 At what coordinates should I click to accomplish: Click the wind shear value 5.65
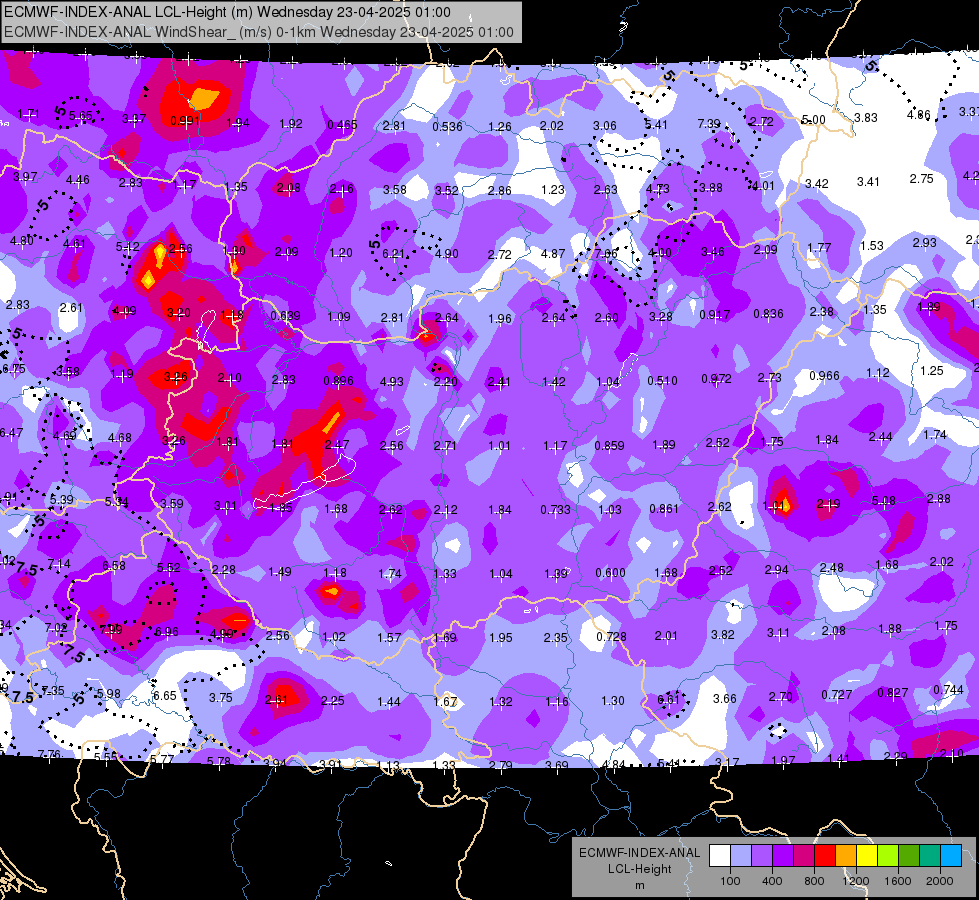(x=81, y=116)
